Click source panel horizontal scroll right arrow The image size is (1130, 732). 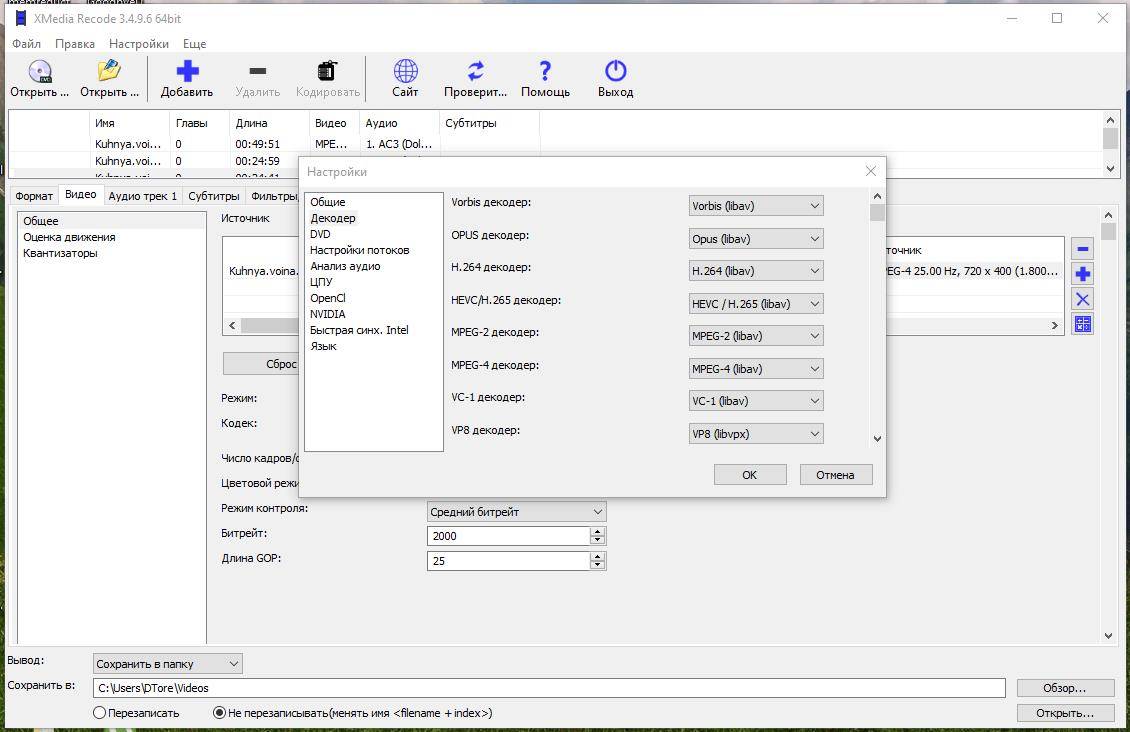tap(1055, 326)
